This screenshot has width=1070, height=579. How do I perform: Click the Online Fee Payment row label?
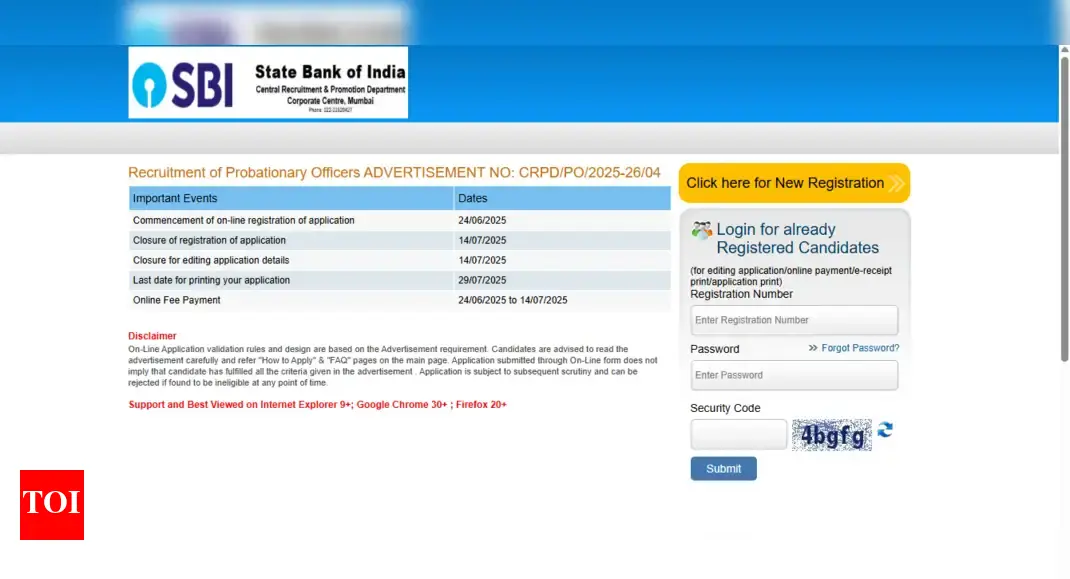[177, 300]
